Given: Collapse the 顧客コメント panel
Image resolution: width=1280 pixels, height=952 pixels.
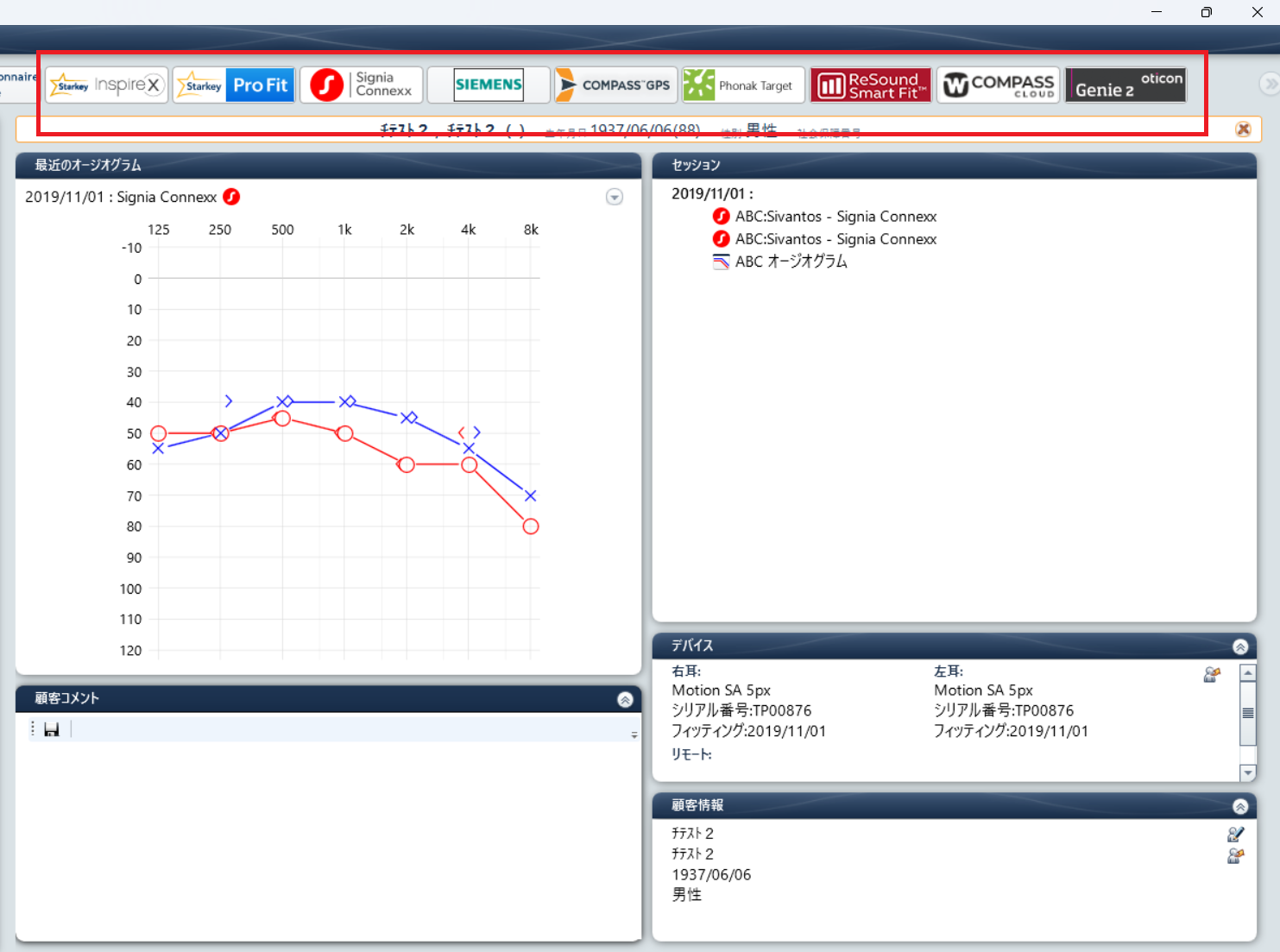Looking at the screenshot, I should [625, 699].
